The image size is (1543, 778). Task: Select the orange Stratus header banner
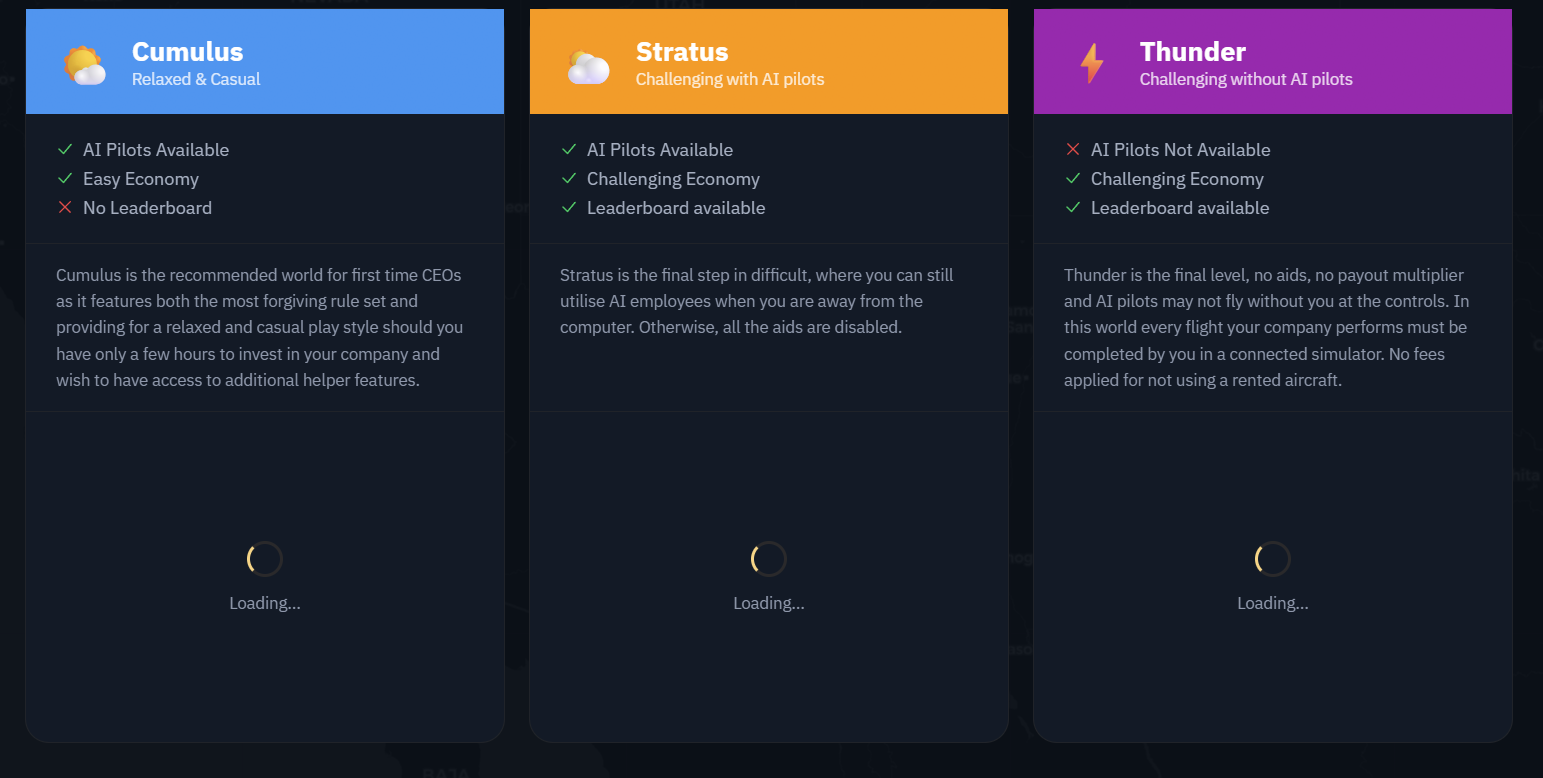769,62
